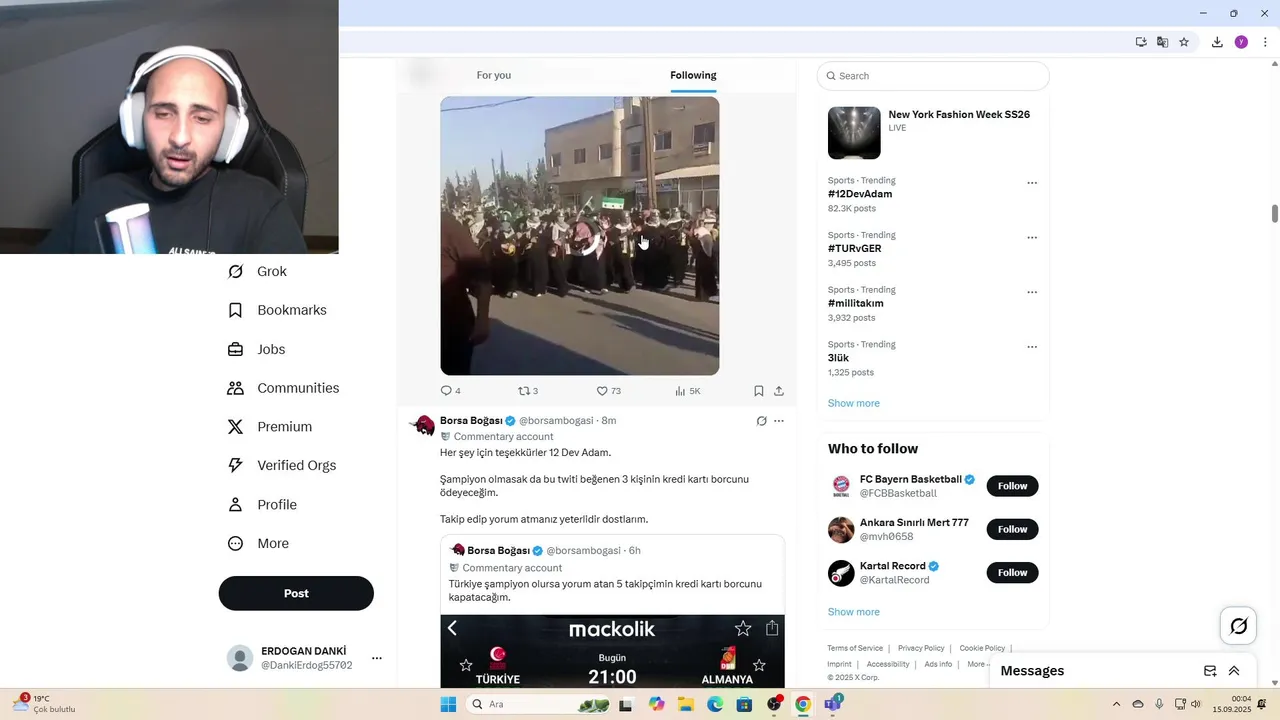This screenshot has width=1280, height=720.
Task: Open Borsa Boğası profile avatar
Action: point(424,426)
